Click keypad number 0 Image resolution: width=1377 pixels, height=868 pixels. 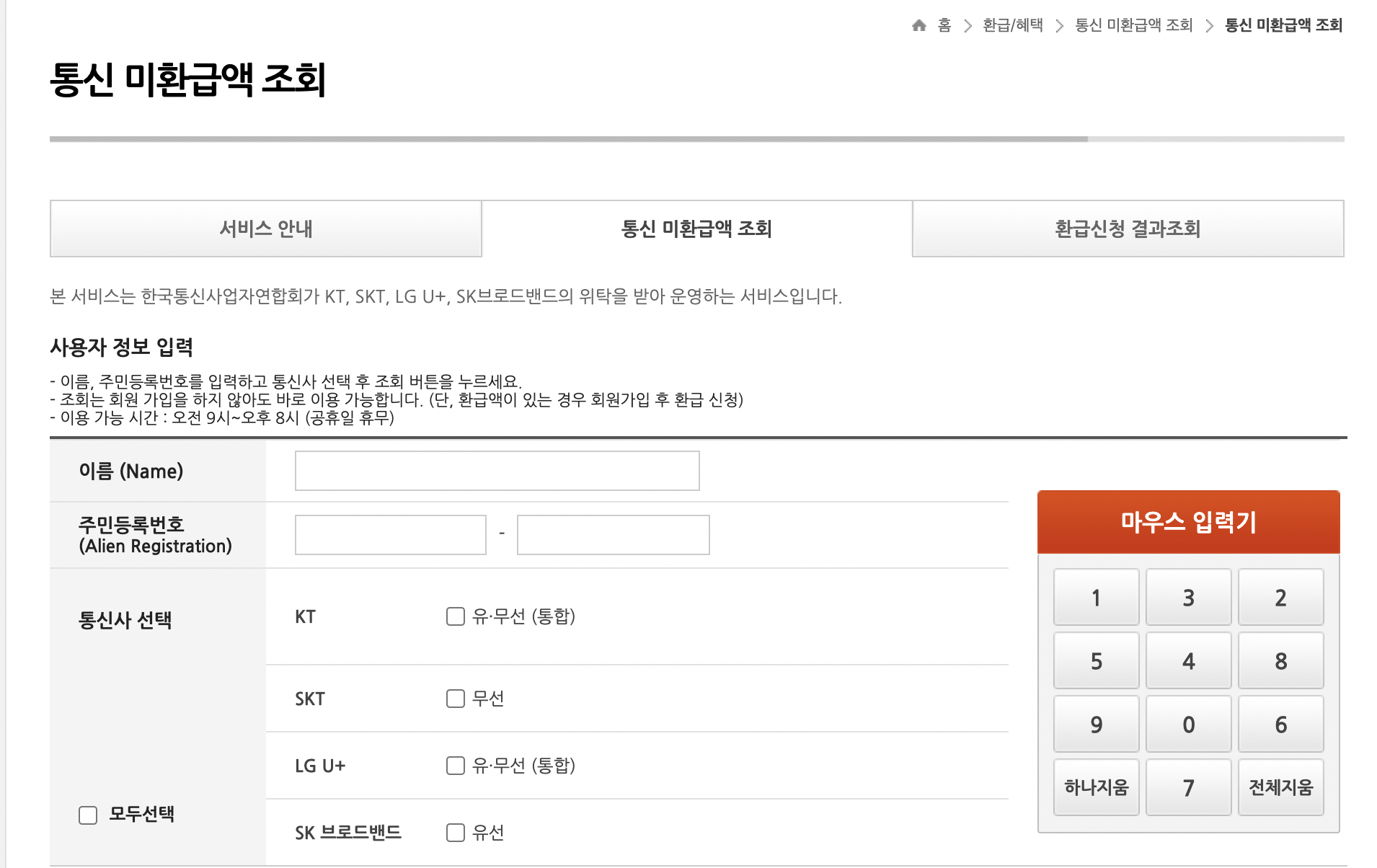click(x=1188, y=724)
